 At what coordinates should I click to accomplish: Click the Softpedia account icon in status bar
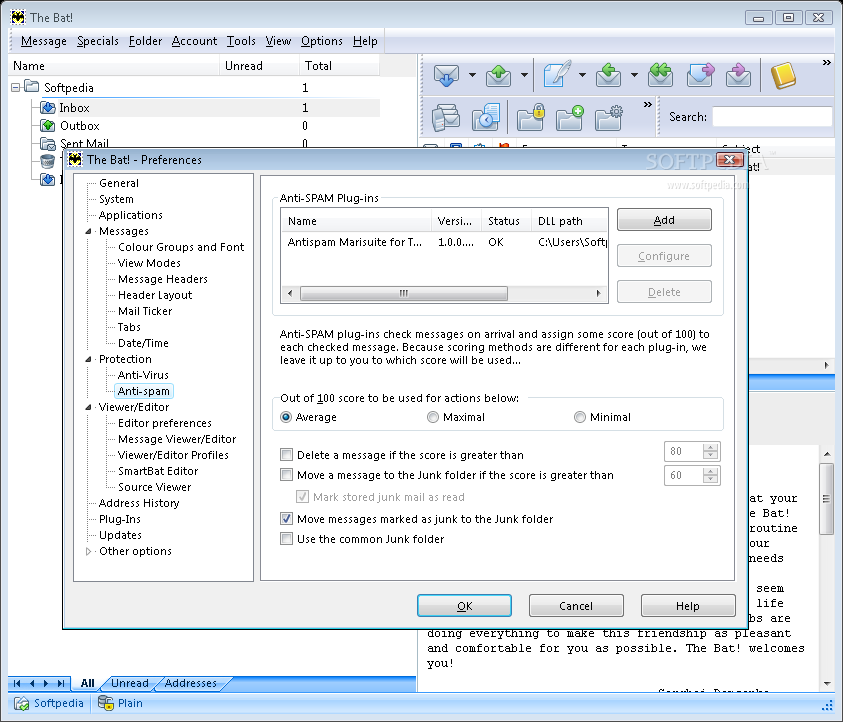pos(22,703)
